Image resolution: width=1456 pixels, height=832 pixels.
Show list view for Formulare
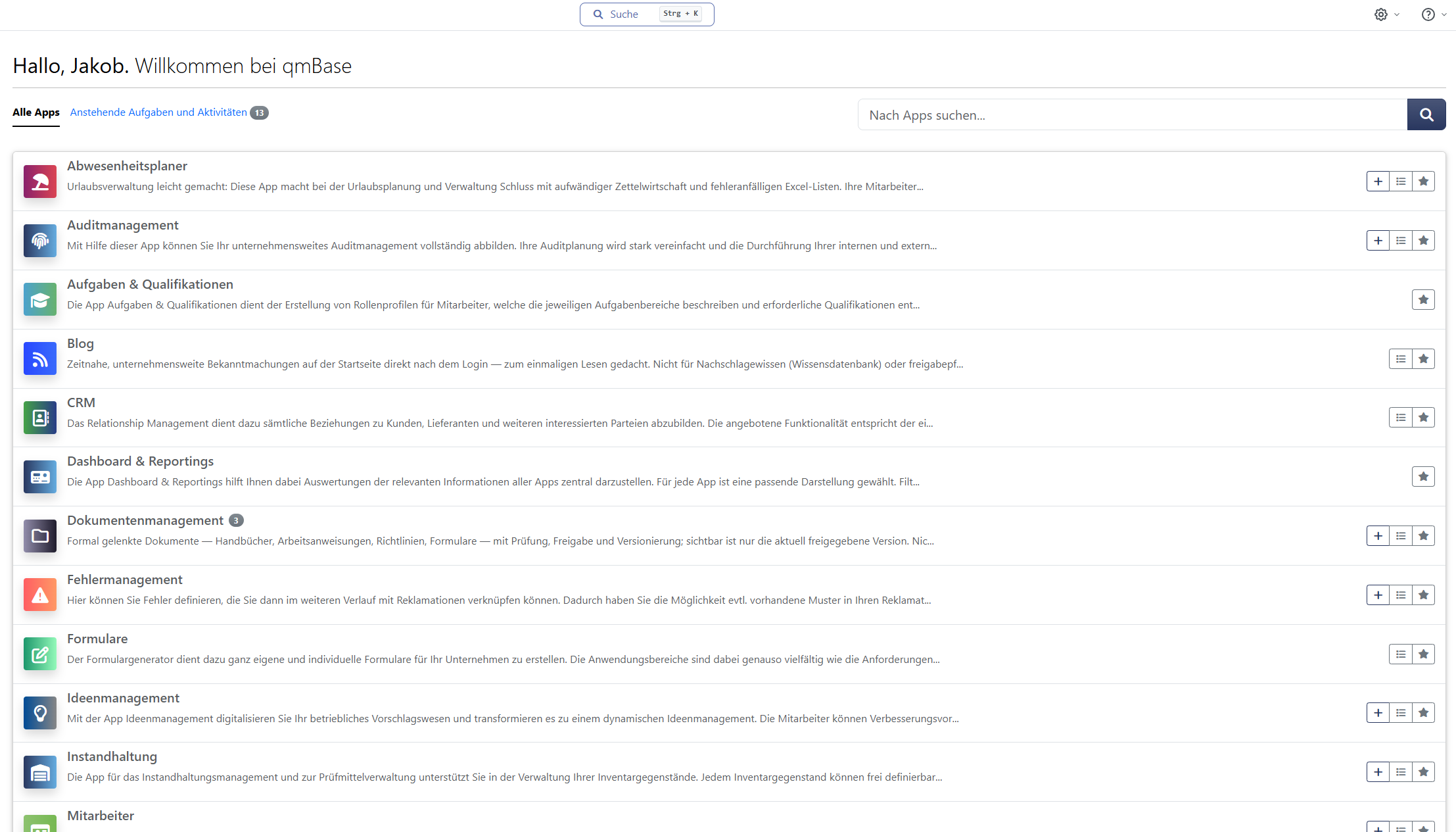pos(1401,654)
